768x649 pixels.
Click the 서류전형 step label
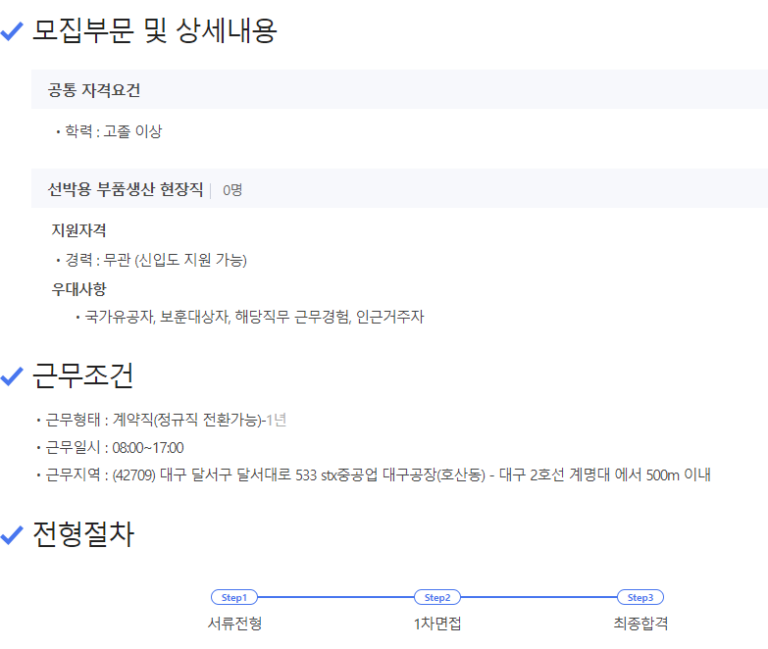tap(234, 624)
